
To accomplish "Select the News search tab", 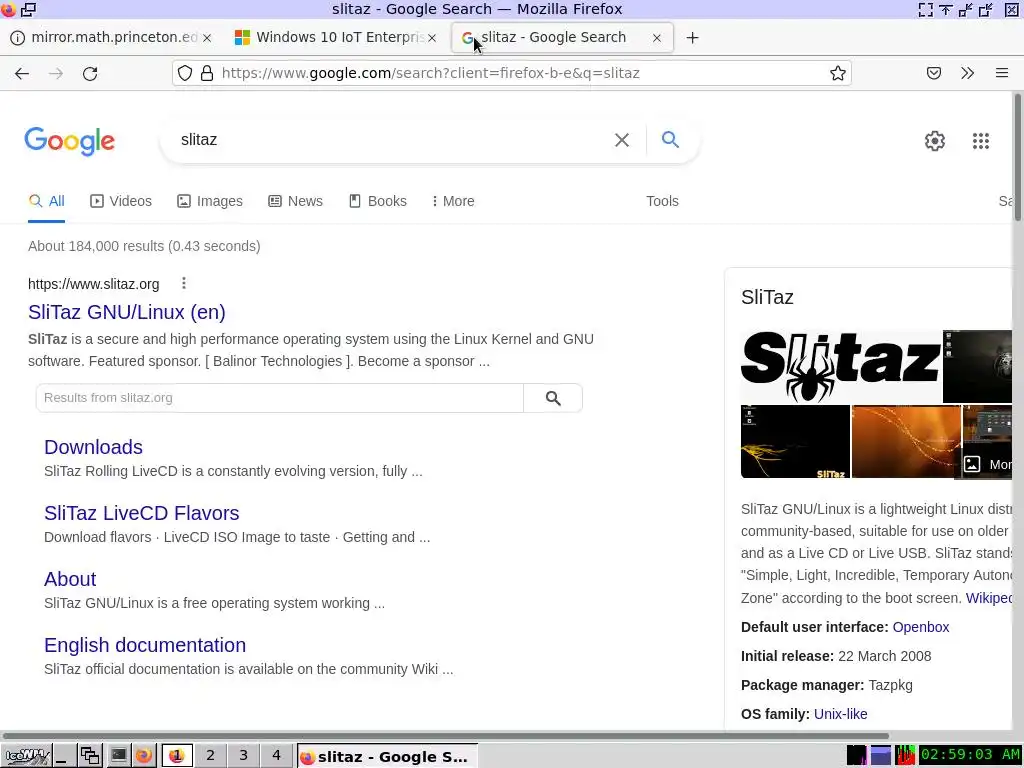I will click(x=295, y=201).
